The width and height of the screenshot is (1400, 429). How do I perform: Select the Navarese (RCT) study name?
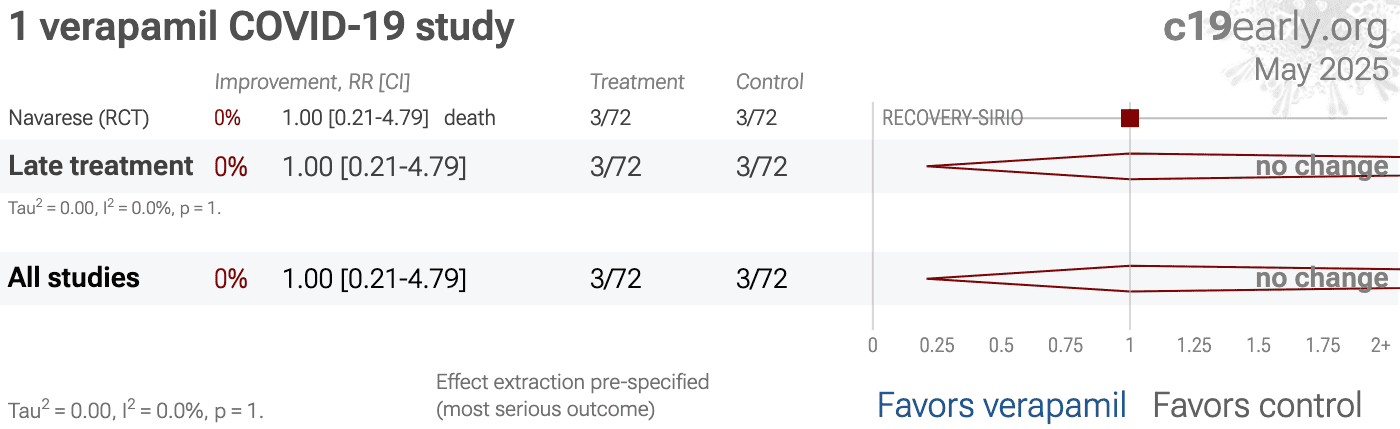79,118
